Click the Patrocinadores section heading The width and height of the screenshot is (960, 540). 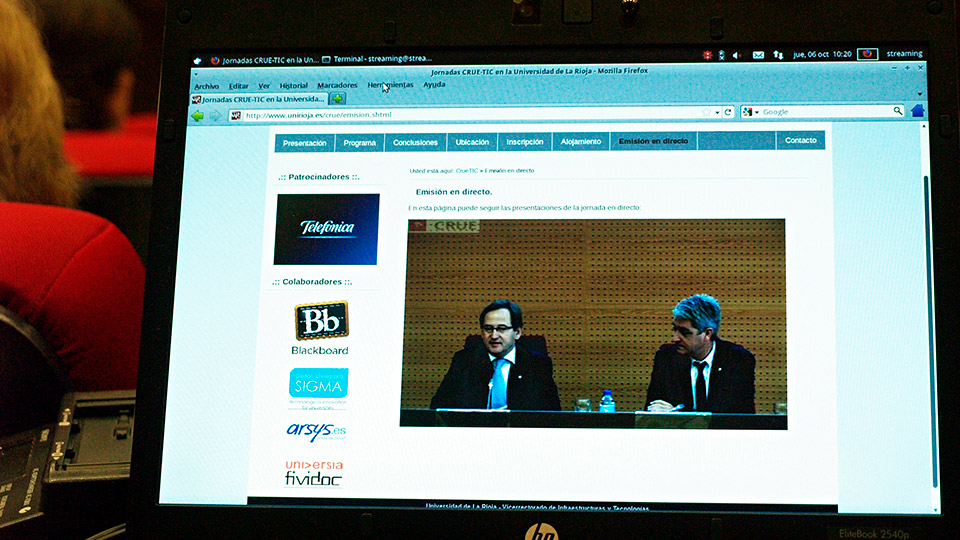(x=319, y=177)
